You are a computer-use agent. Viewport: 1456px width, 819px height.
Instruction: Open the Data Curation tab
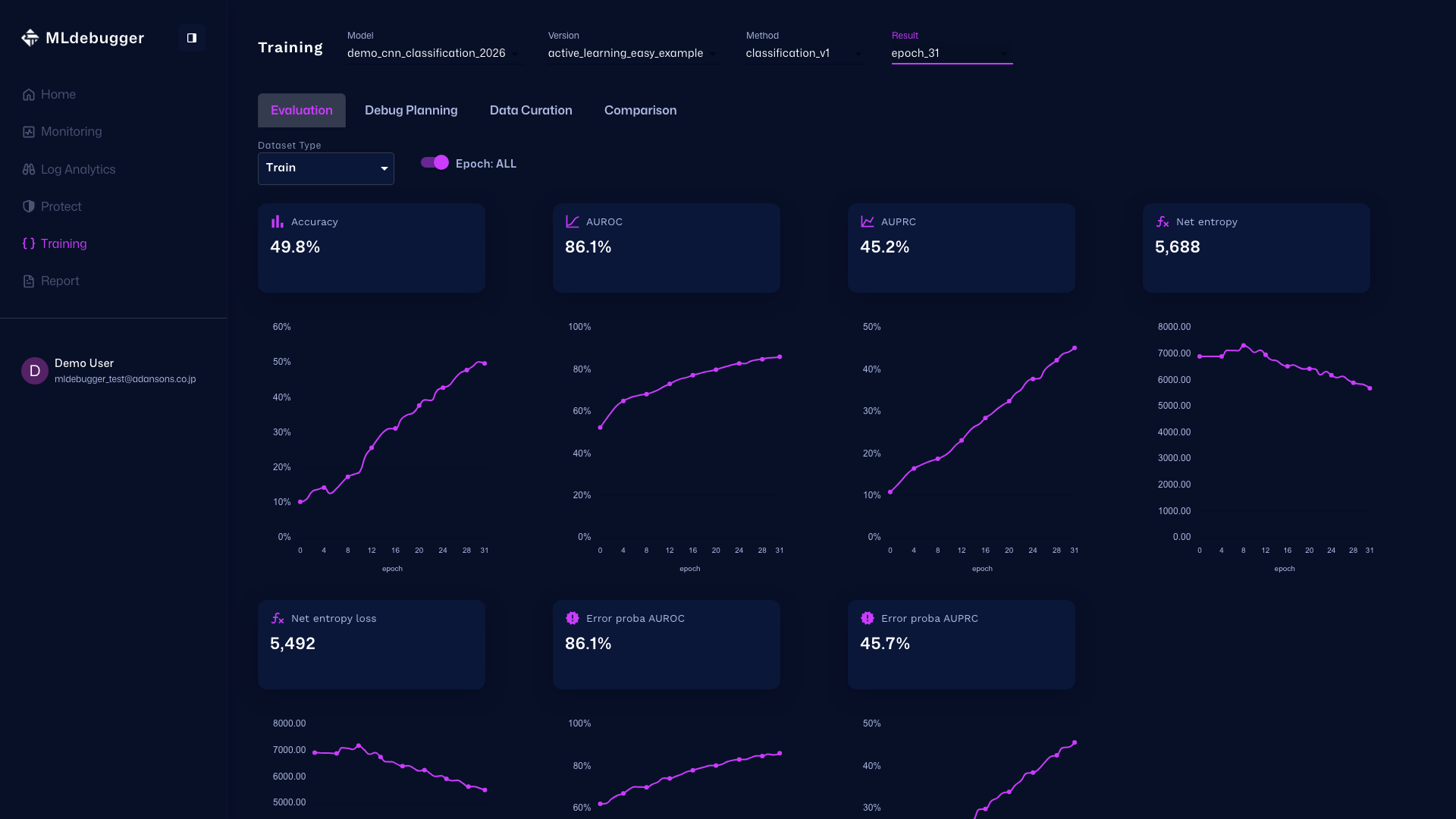point(531,110)
